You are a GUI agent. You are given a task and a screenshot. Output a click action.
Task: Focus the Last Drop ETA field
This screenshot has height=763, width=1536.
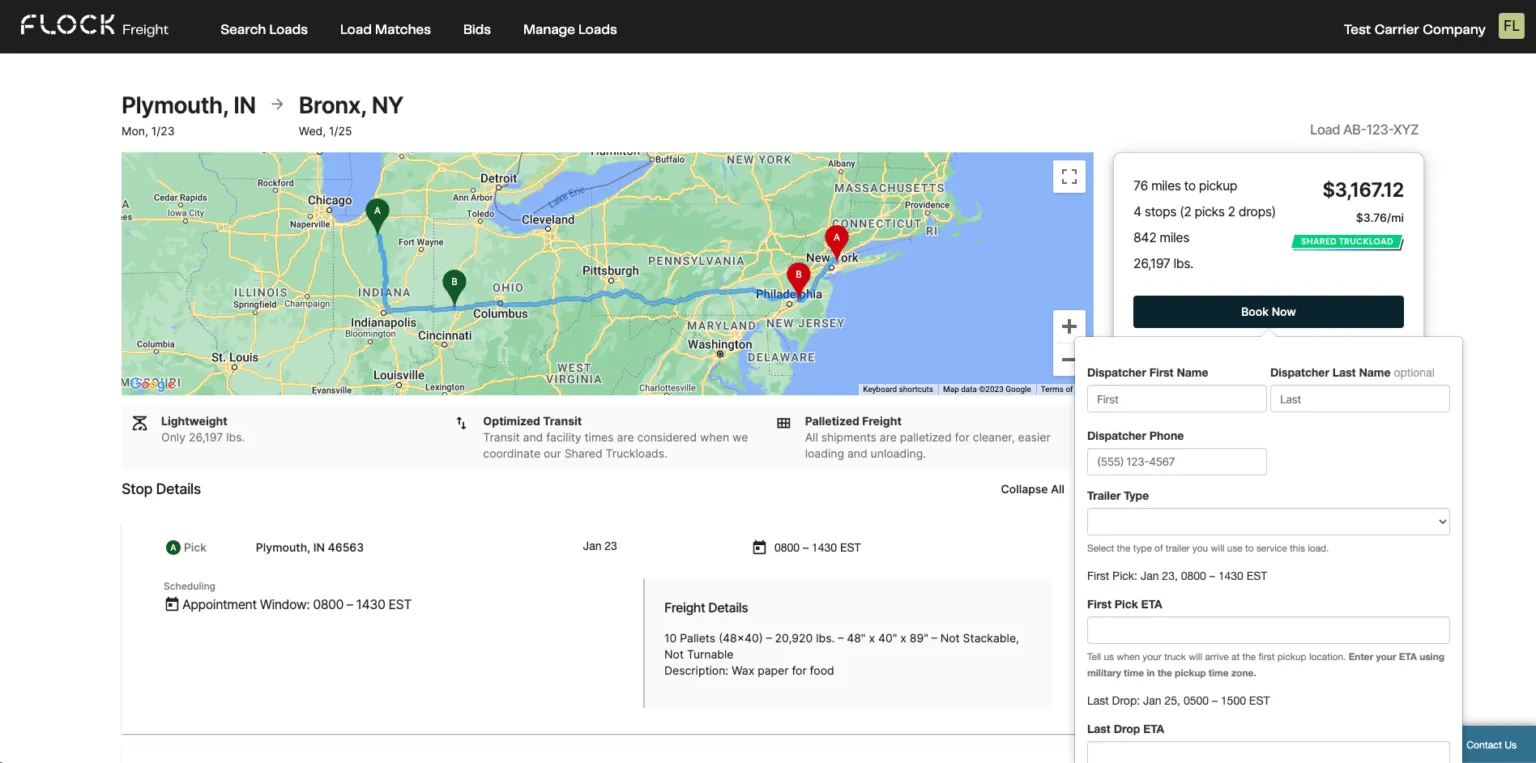[x=1268, y=752]
